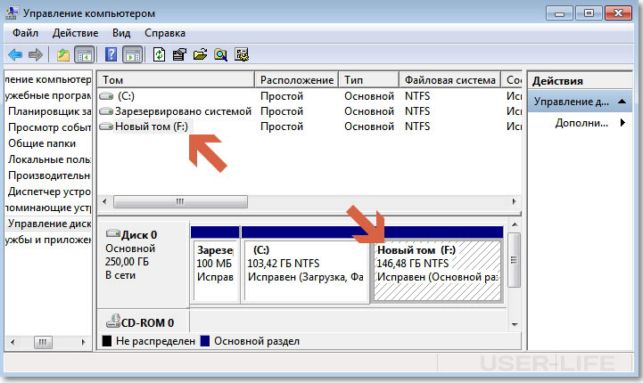Sort by the Файловая система column header
This screenshot has width=643, height=383.
pyautogui.click(x=450, y=80)
